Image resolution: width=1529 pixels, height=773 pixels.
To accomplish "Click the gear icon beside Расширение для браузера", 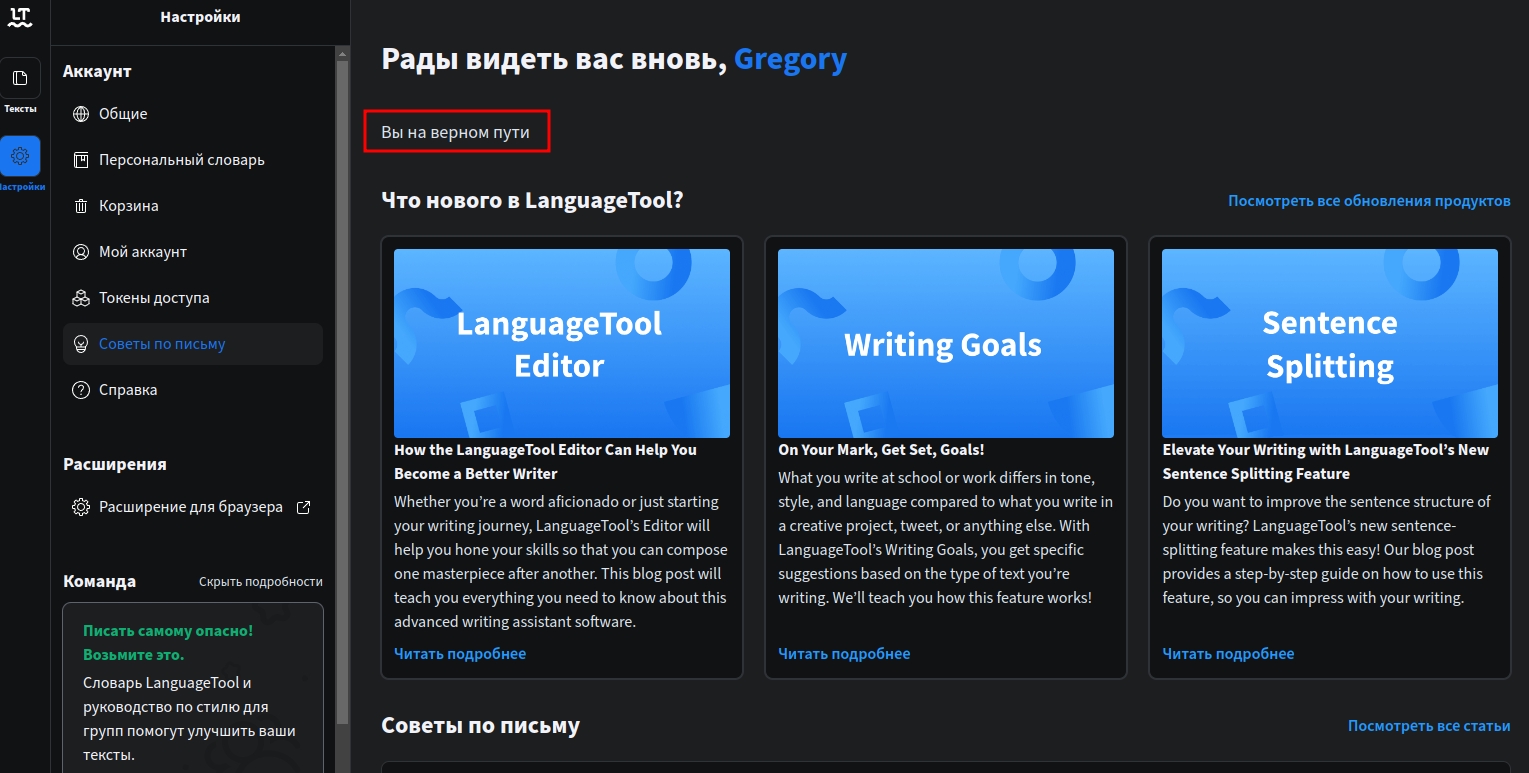I will pos(81,507).
